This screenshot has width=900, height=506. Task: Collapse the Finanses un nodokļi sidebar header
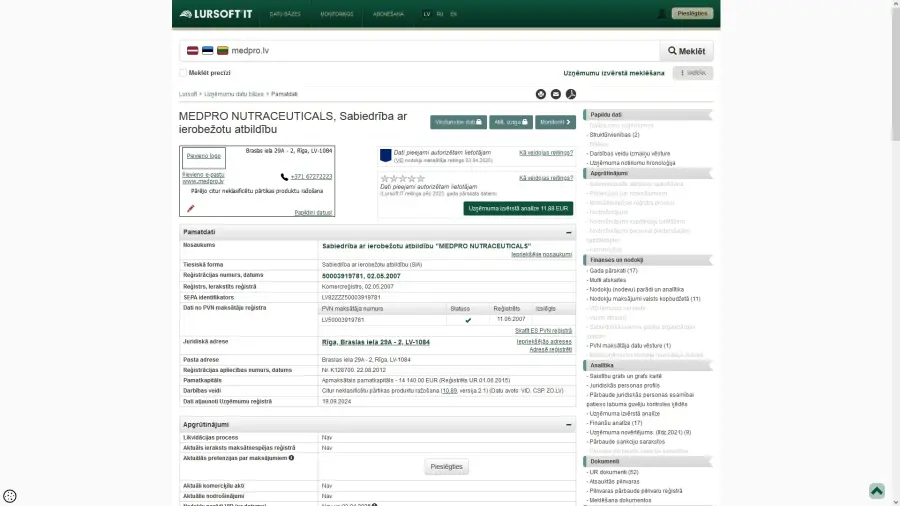point(647,260)
